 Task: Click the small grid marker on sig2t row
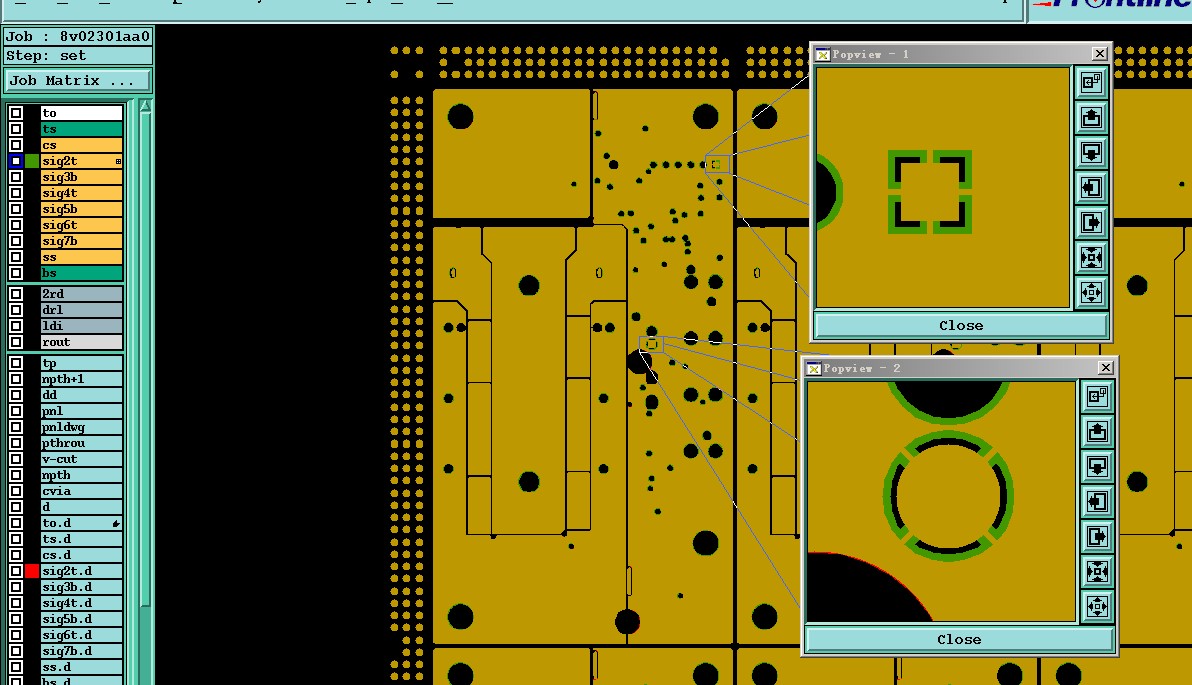(x=118, y=161)
